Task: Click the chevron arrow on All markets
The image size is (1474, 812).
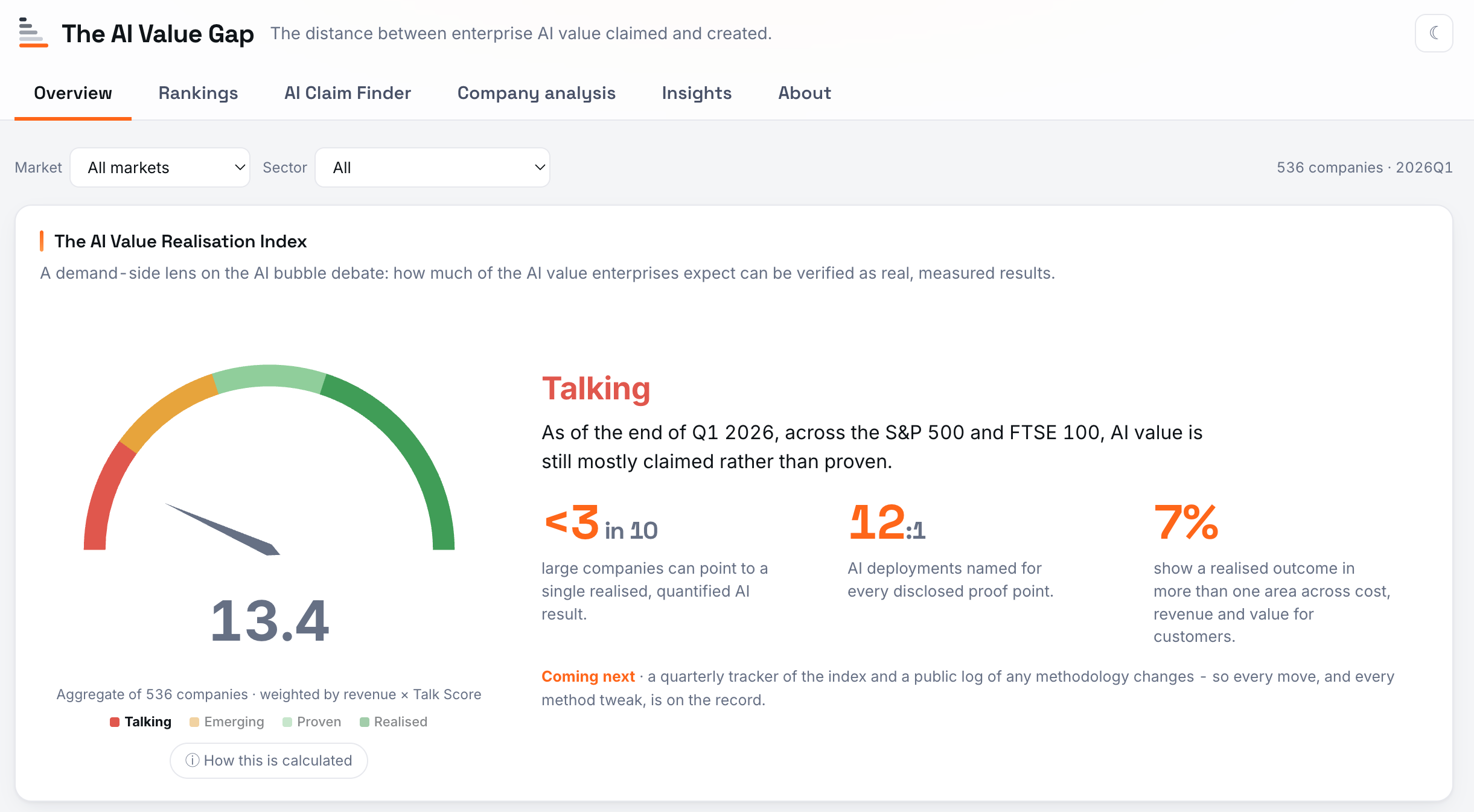Action: [240, 167]
